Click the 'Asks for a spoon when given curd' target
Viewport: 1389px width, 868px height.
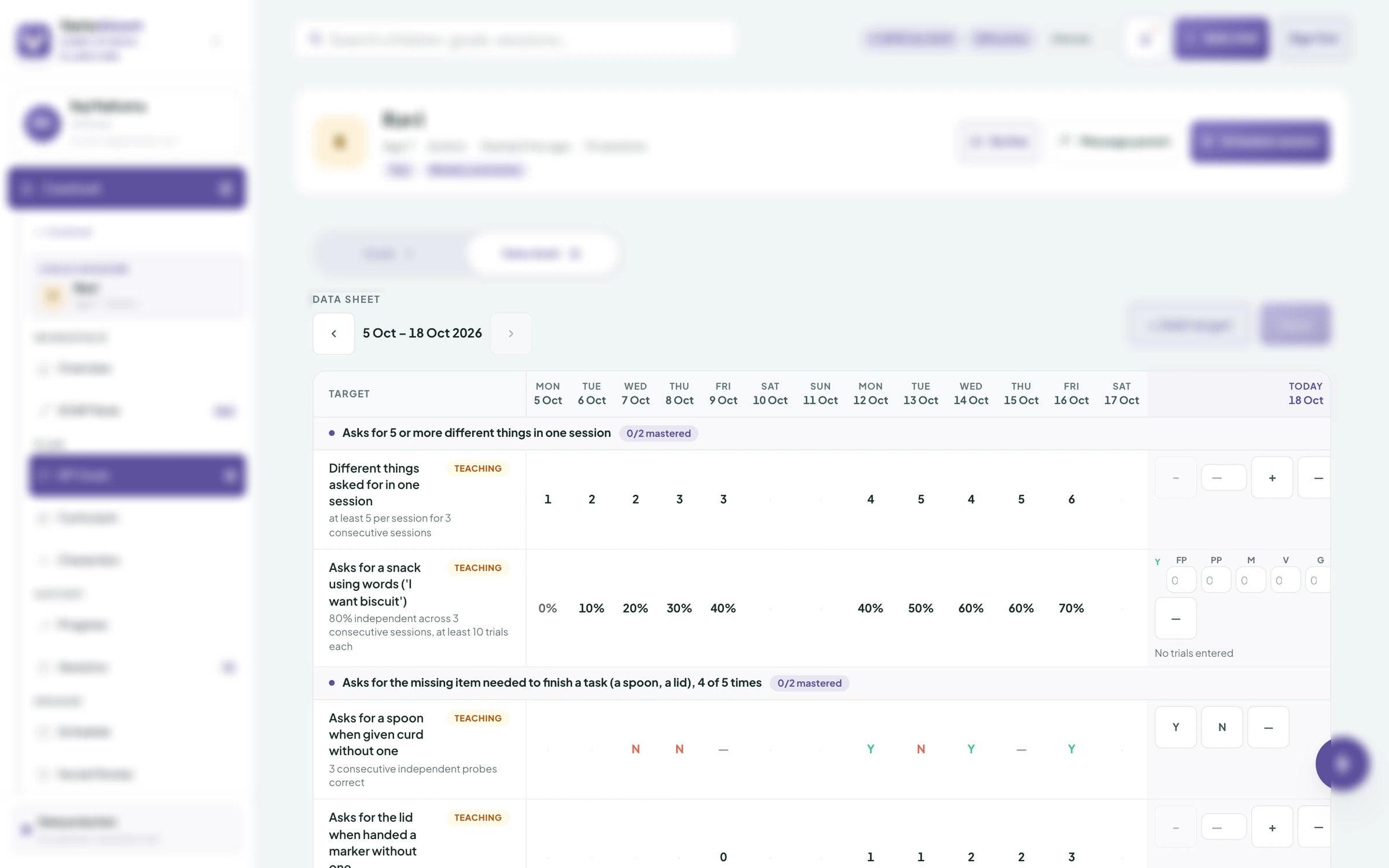(376, 735)
